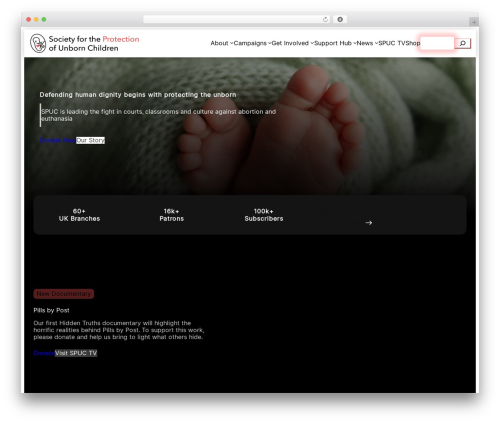Click the 100k+ Subscribers stat
The image size is (500, 423).
(264, 215)
